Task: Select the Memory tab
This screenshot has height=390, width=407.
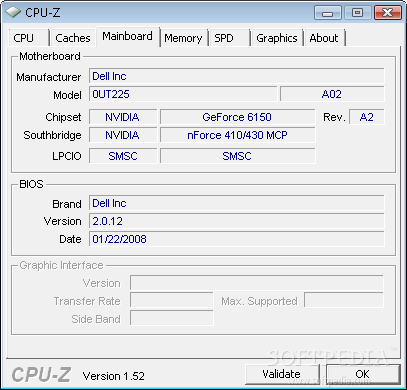Action: coord(184,38)
